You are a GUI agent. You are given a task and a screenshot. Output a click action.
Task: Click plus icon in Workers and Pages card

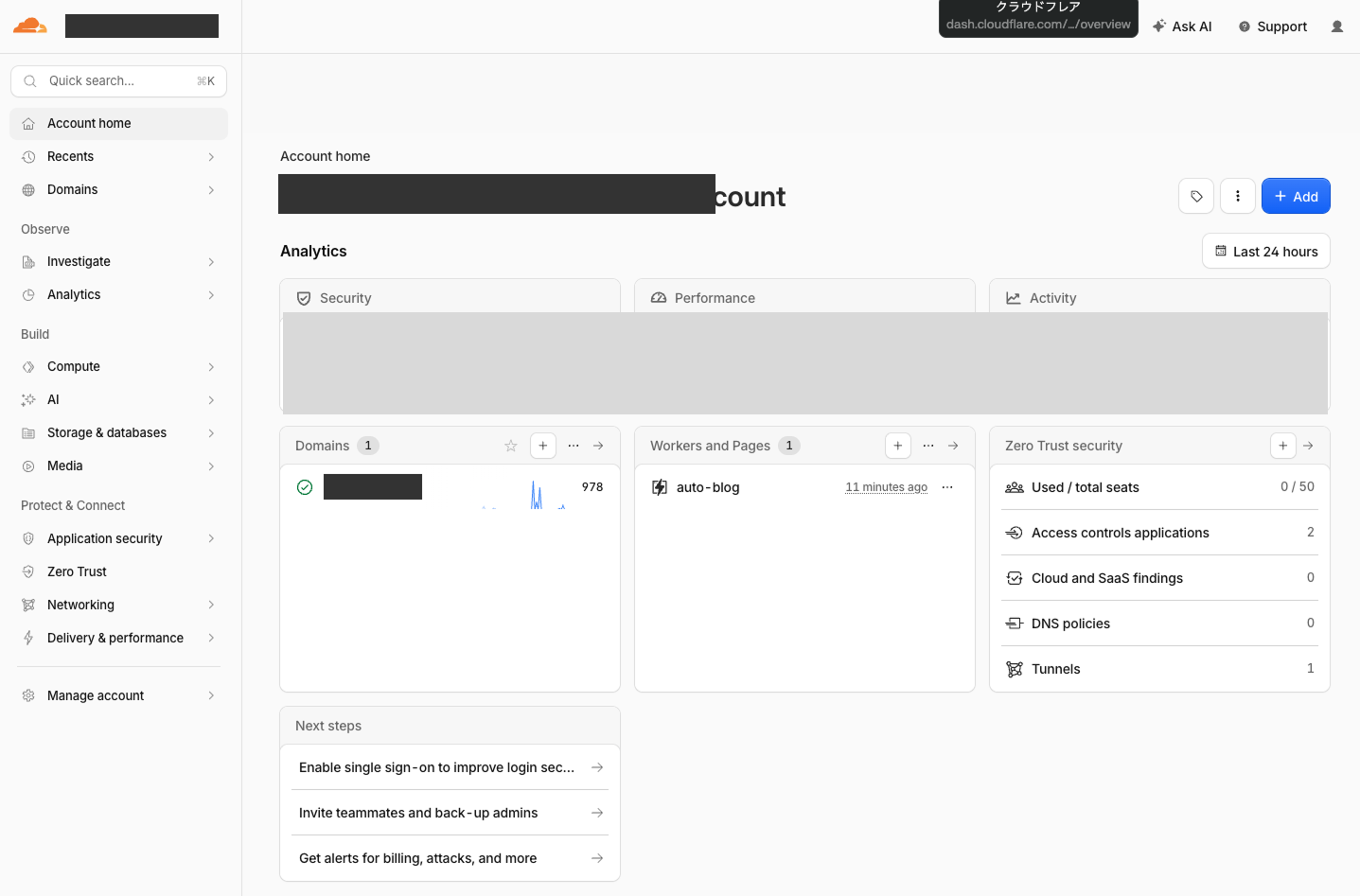898,446
